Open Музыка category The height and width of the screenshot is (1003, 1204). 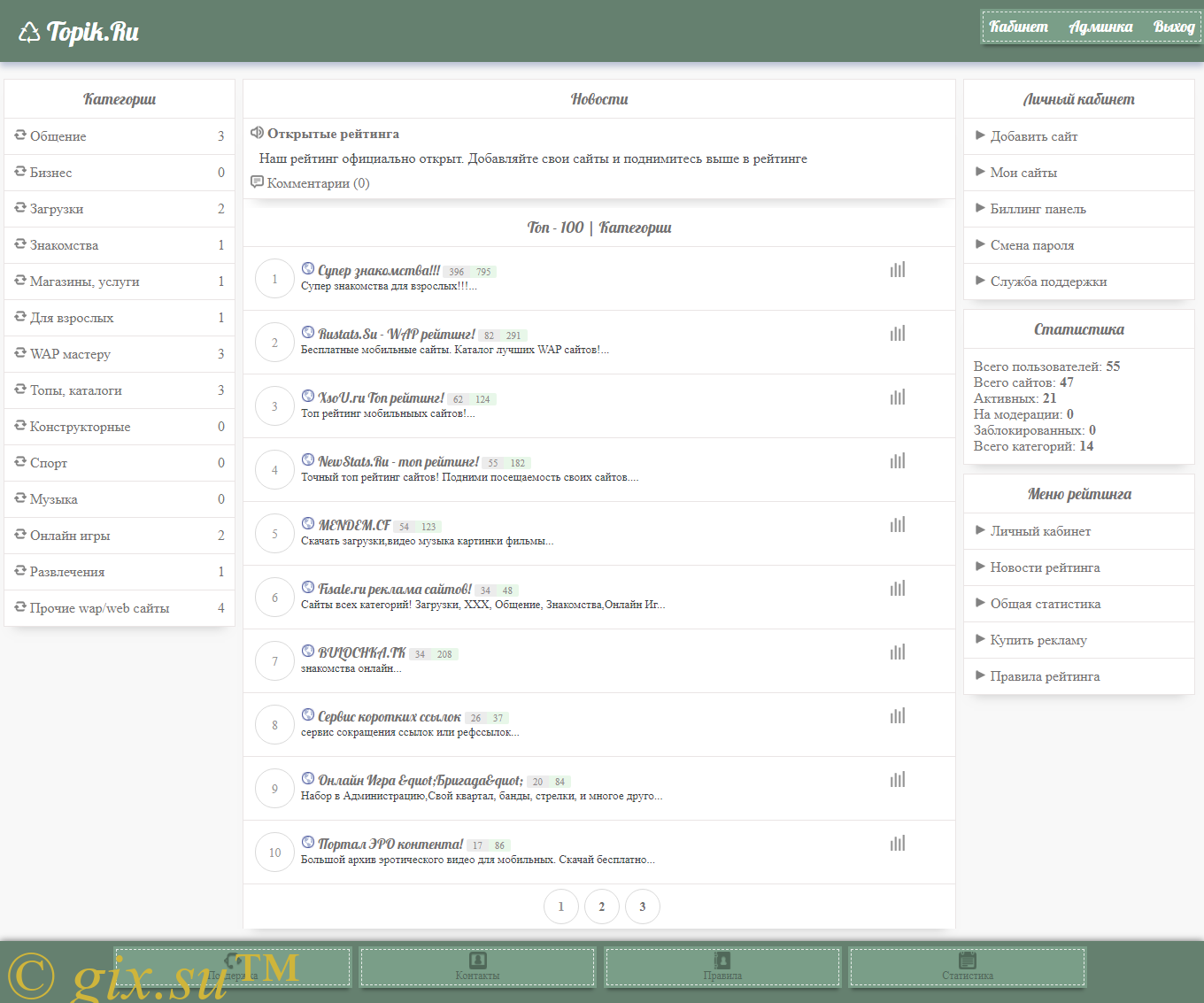click(120, 499)
